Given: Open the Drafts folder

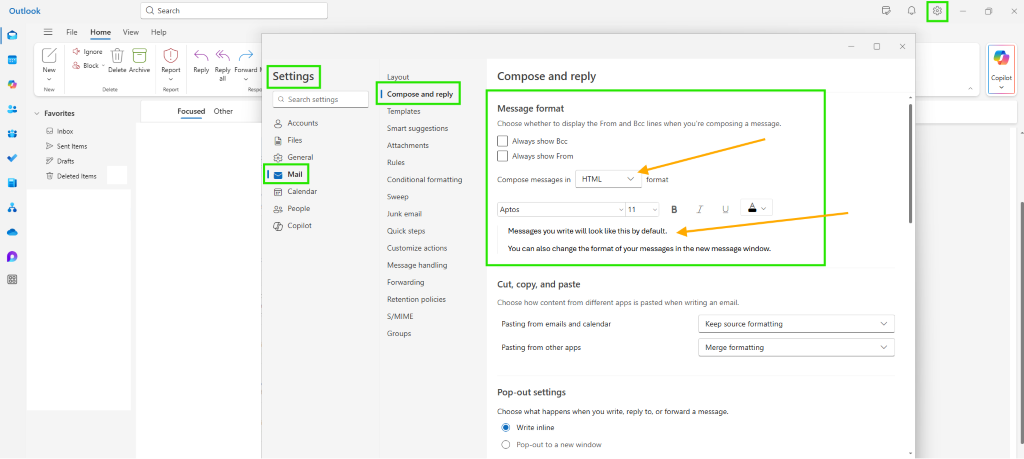Looking at the screenshot, I should 65,161.
